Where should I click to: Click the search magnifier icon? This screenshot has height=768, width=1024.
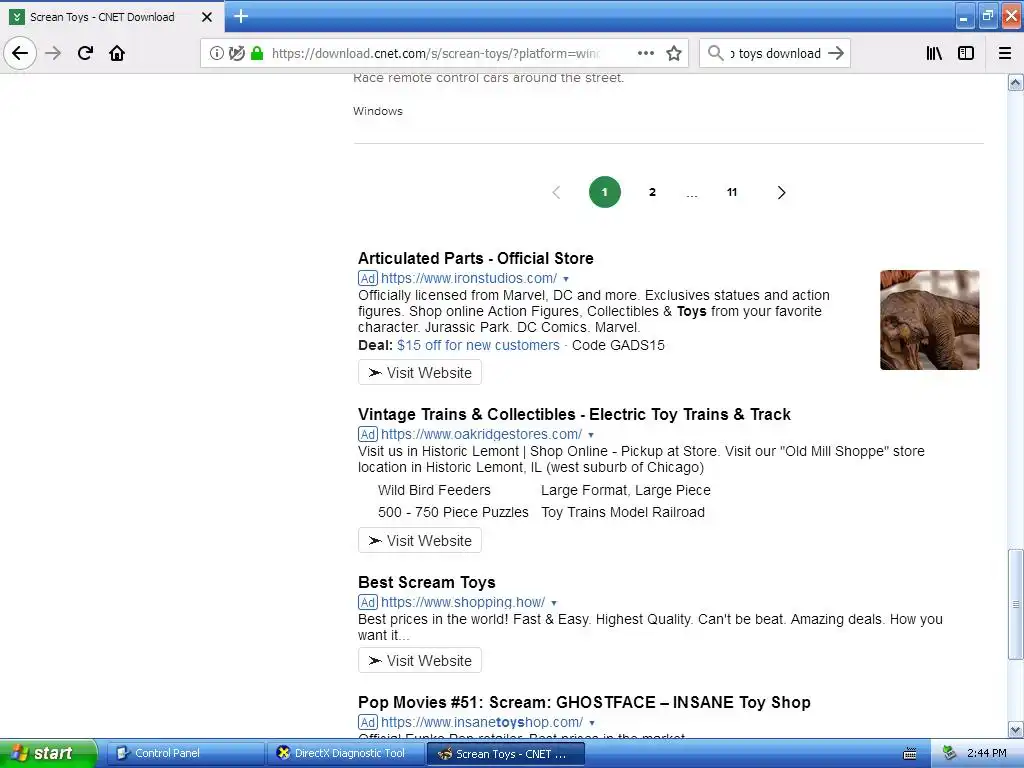[716, 54]
